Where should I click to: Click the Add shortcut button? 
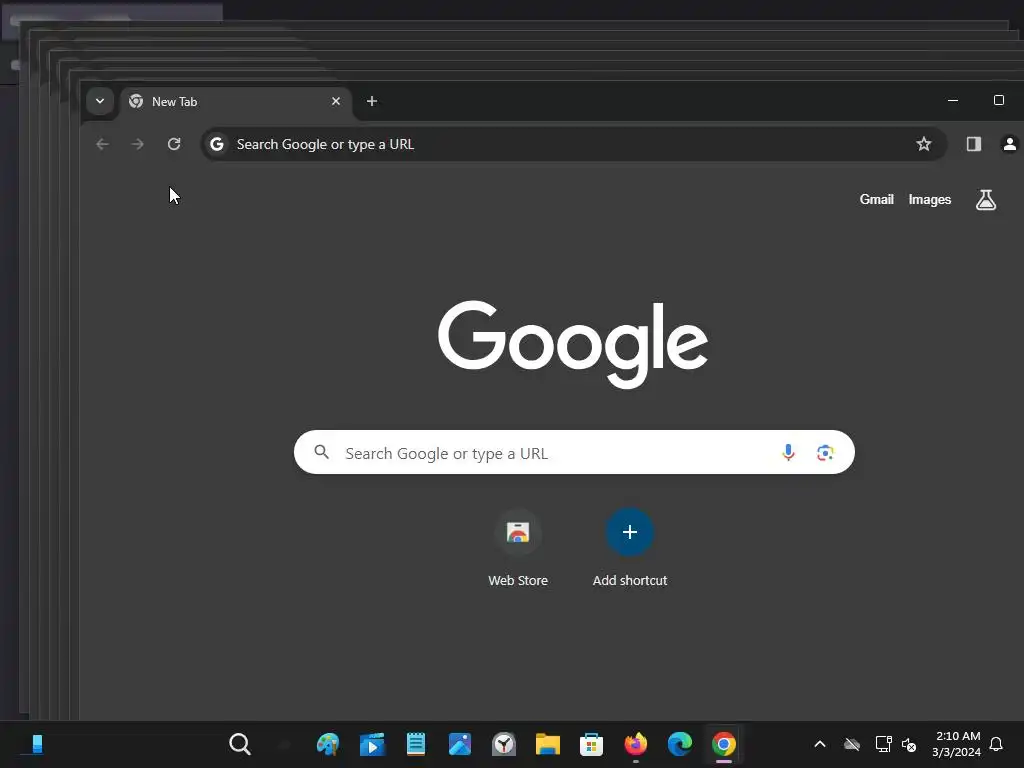pyautogui.click(x=630, y=549)
